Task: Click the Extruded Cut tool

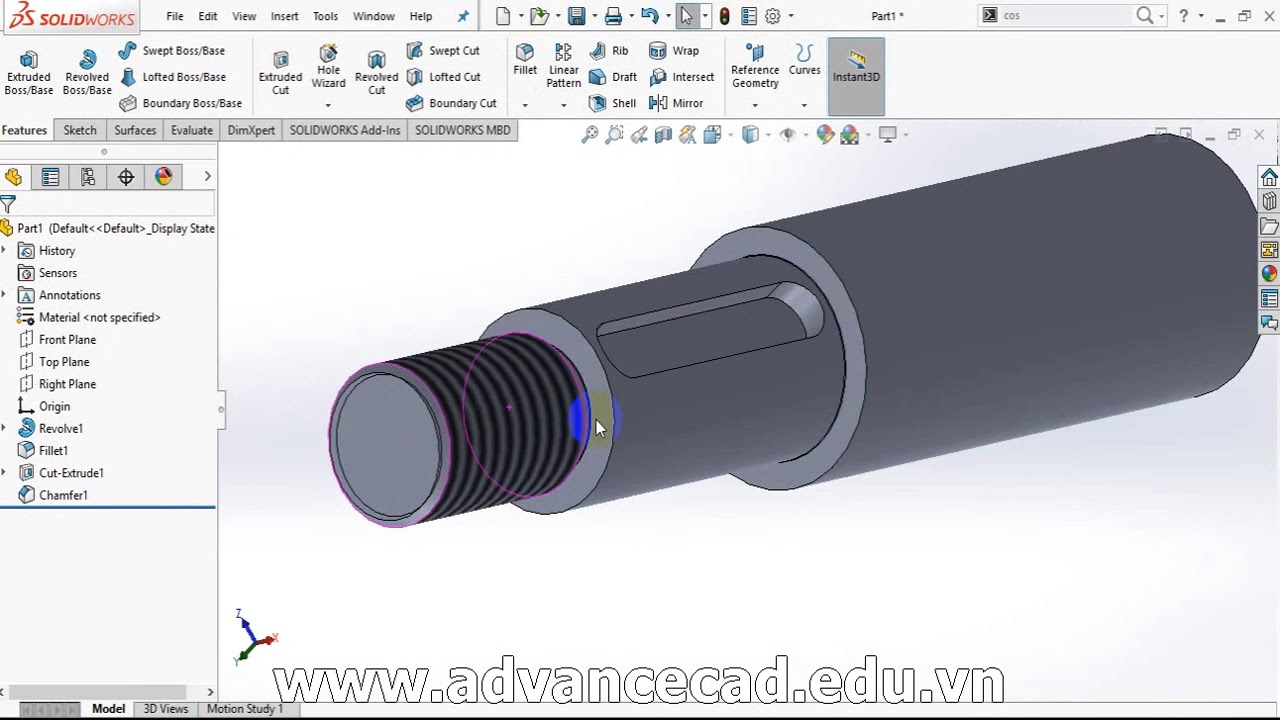Action: 280,73
